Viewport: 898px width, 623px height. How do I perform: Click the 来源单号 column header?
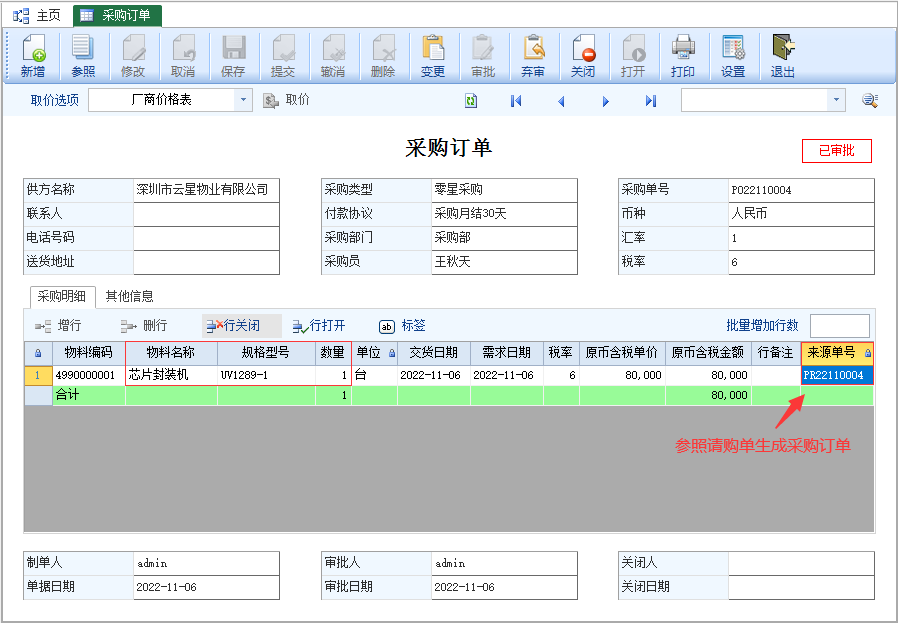[x=837, y=353]
